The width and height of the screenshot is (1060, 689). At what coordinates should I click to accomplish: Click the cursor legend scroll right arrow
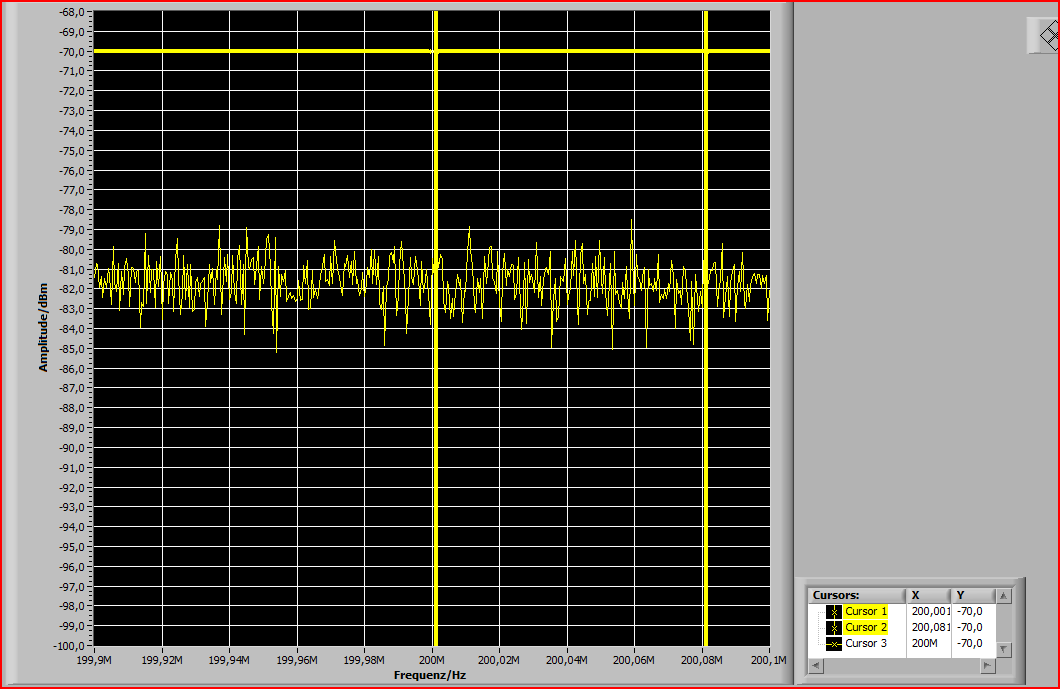(x=988, y=665)
